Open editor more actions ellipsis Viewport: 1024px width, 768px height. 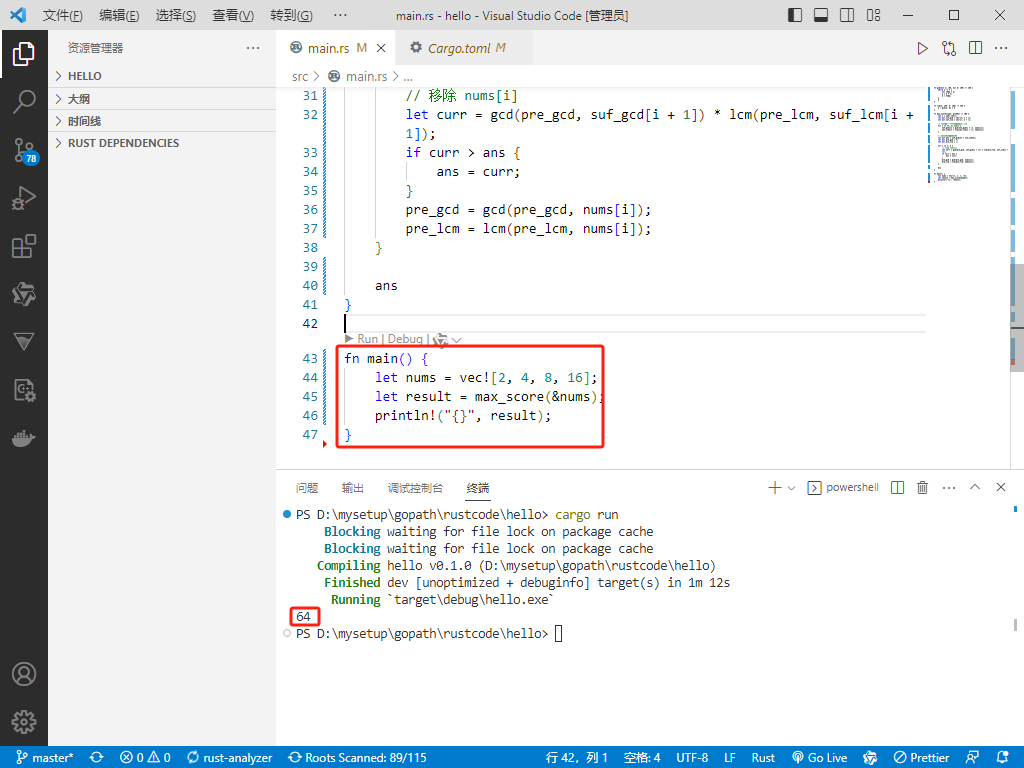click(x=1000, y=48)
